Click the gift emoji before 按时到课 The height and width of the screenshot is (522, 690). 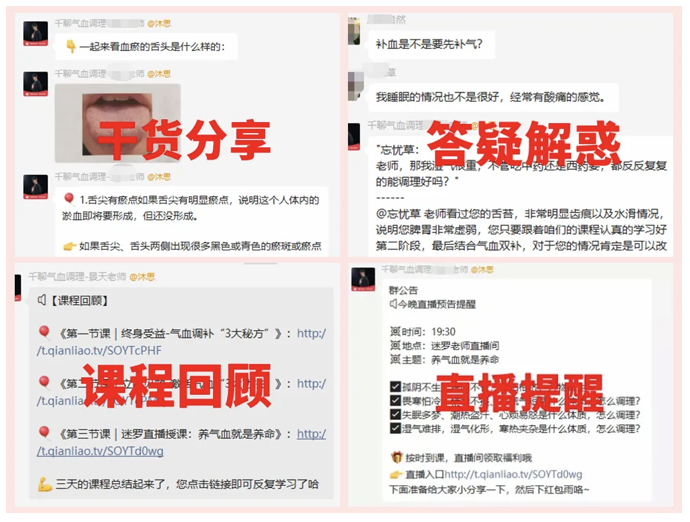396,458
